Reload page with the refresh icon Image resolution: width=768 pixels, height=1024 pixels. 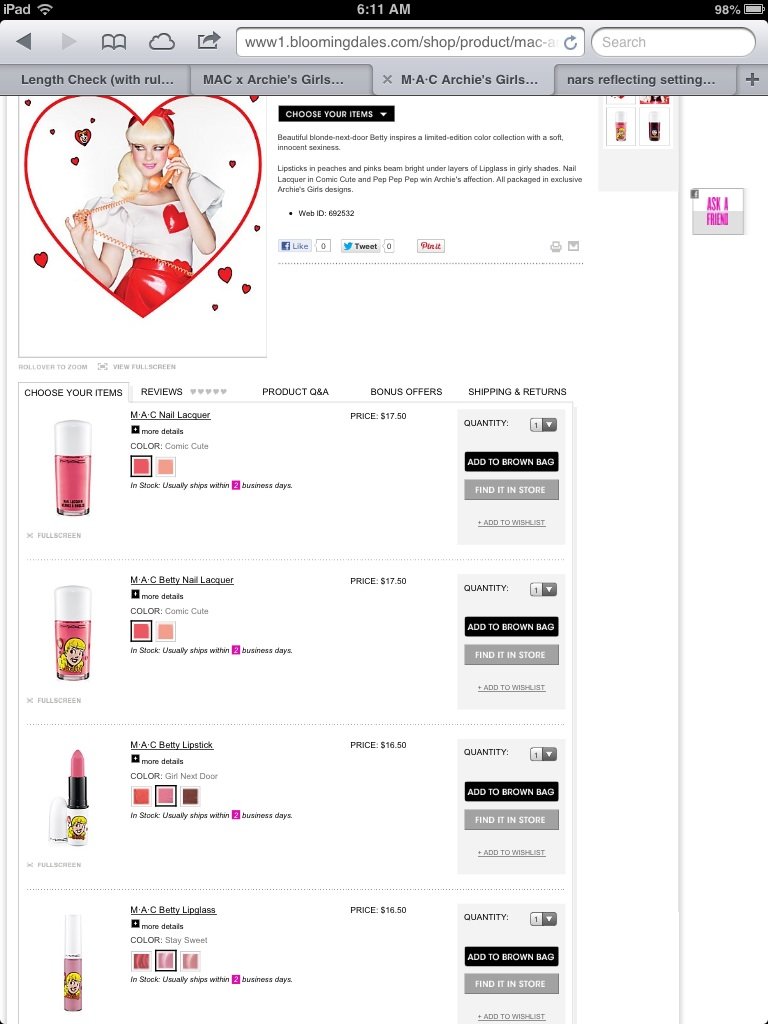tap(570, 42)
